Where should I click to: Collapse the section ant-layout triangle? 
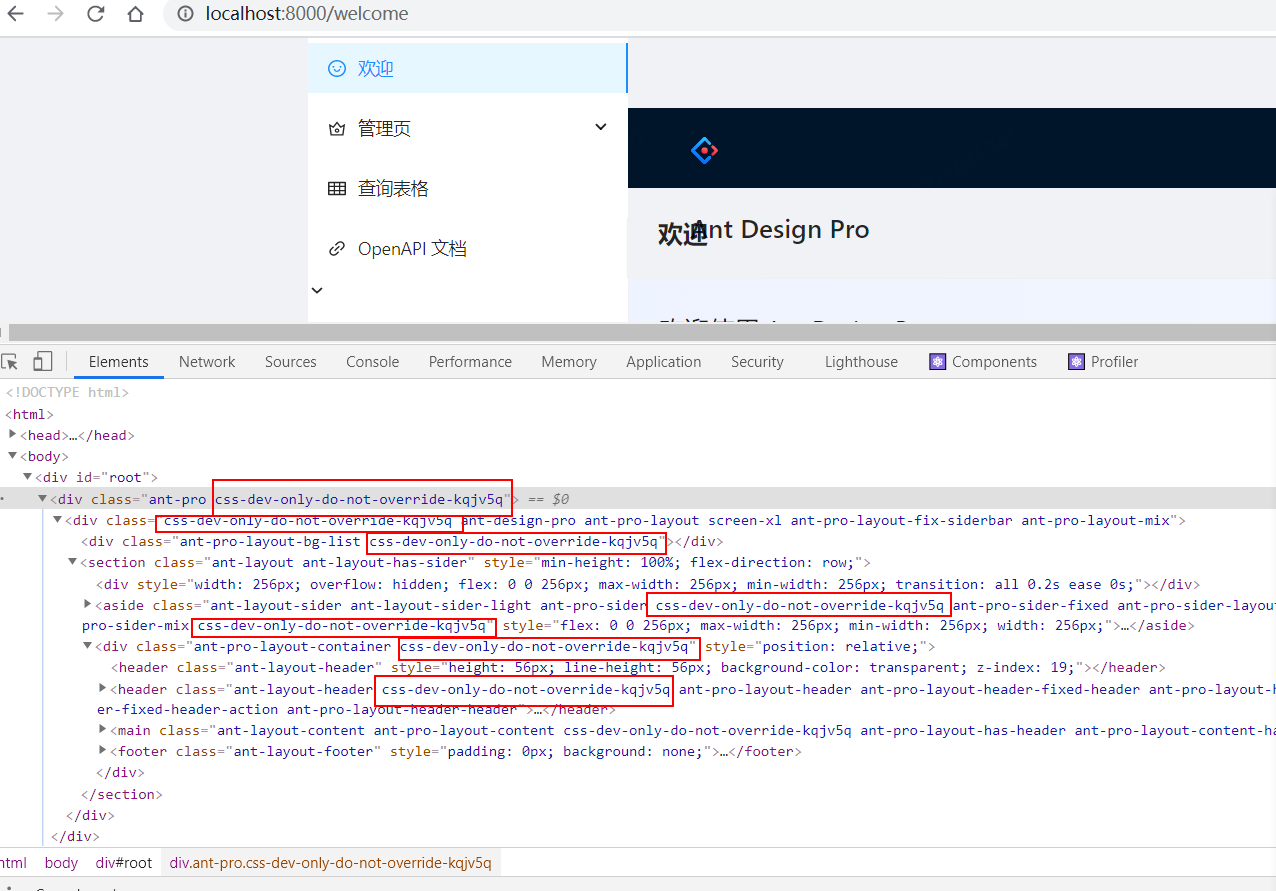pyautogui.click(x=73, y=562)
